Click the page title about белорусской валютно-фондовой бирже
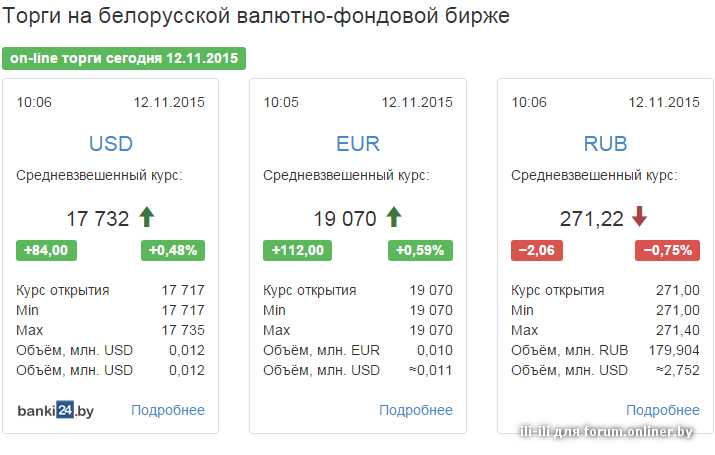 point(256,16)
